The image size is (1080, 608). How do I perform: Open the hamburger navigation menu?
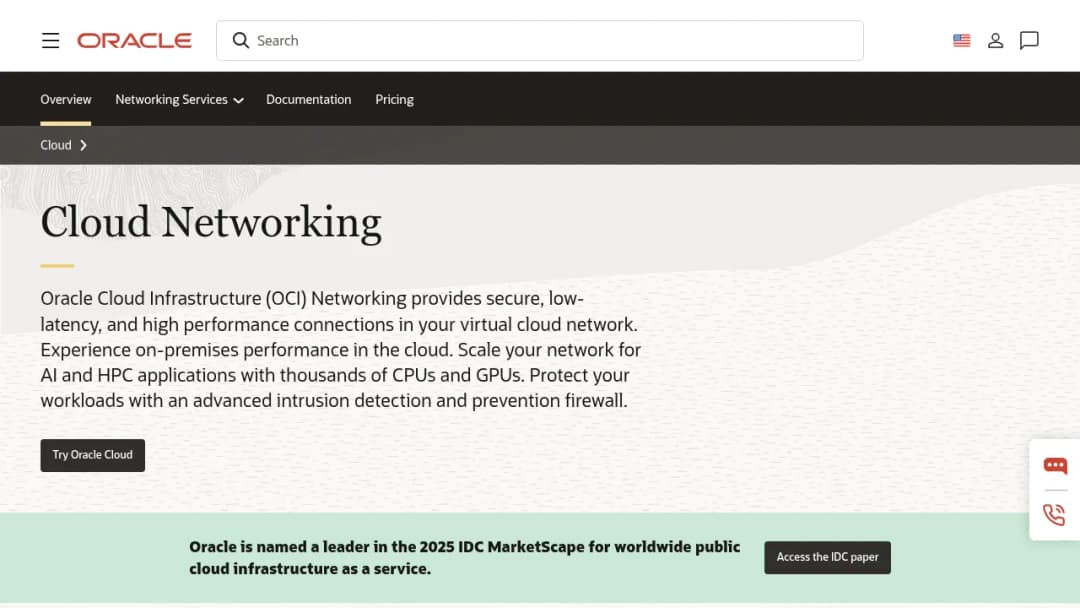click(50, 41)
